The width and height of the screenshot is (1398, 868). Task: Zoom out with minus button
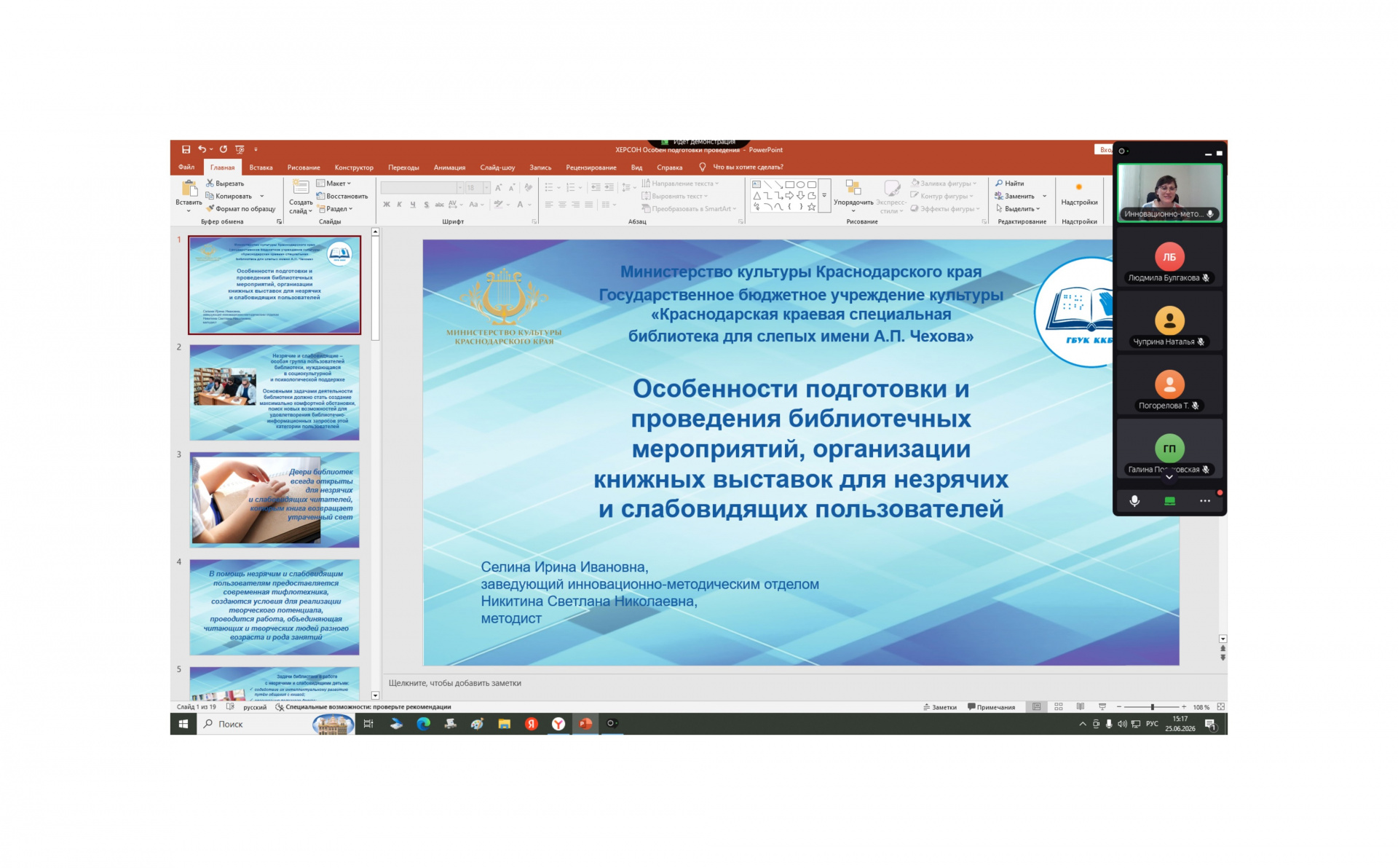(x=1119, y=707)
